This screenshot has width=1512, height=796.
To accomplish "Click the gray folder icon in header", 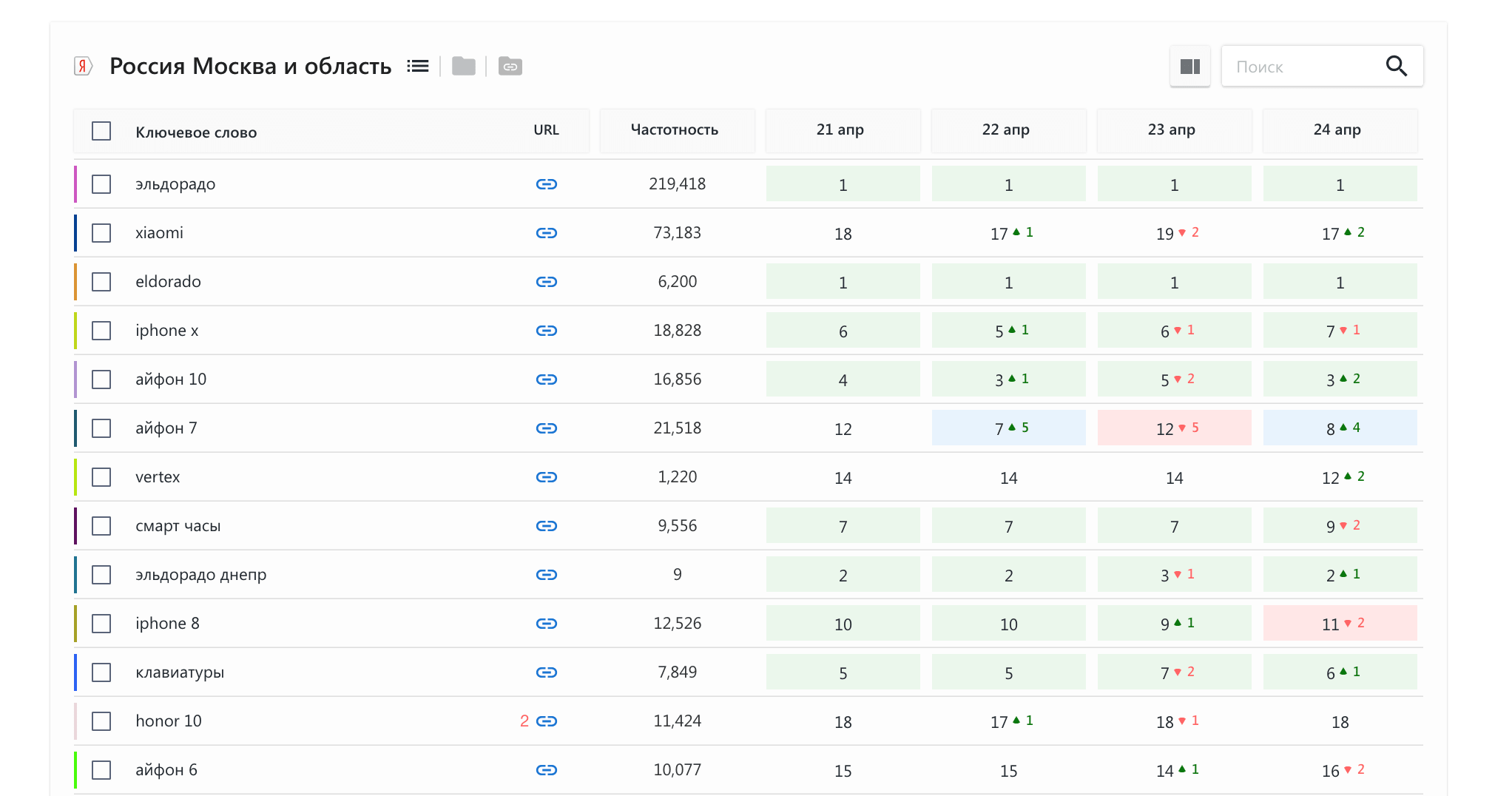I will [464, 67].
